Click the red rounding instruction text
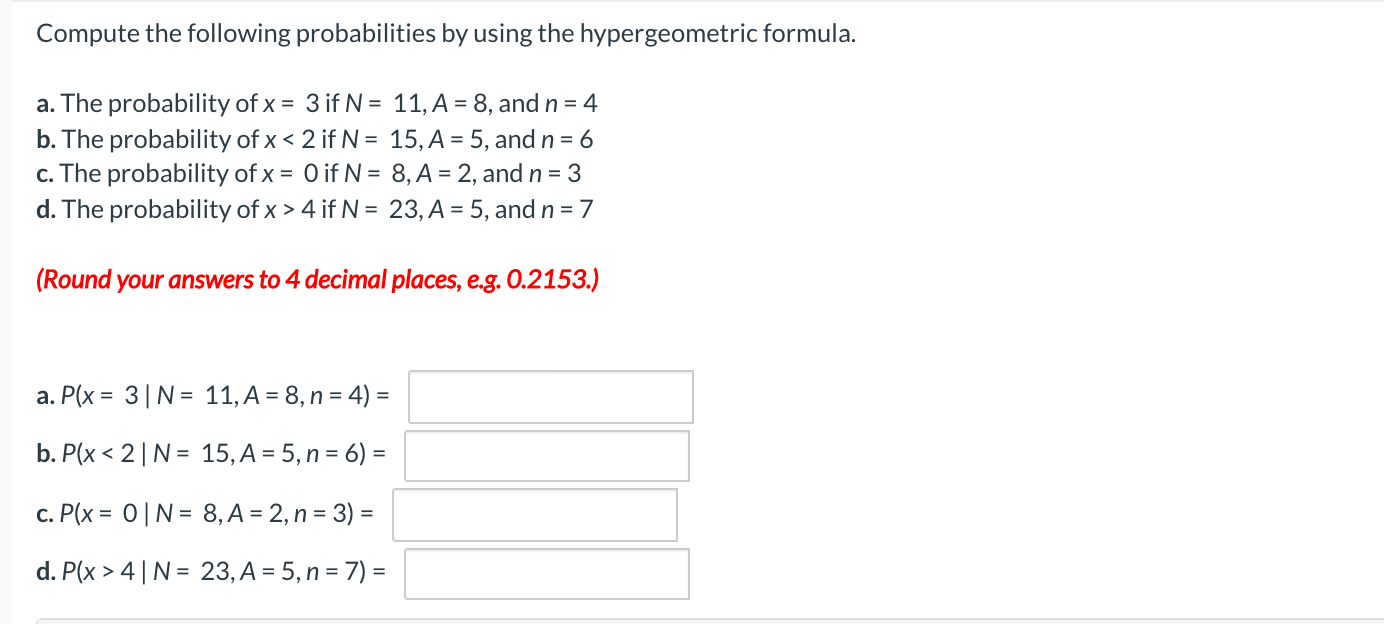 317,279
